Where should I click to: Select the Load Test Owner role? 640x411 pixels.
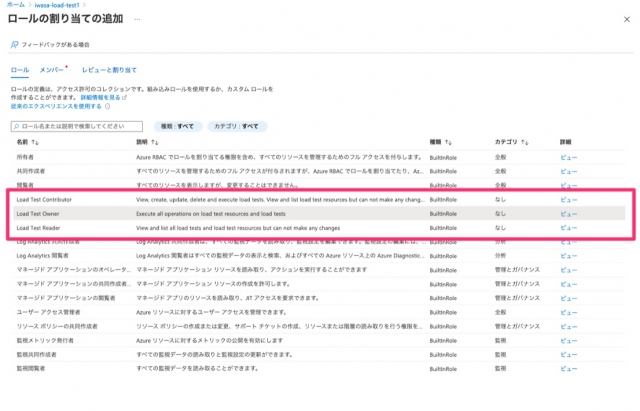pos(319,214)
